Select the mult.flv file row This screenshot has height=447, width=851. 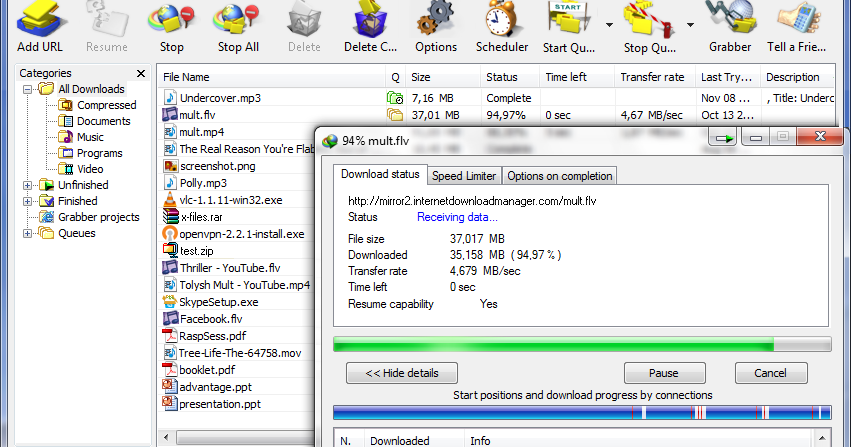point(497,115)
